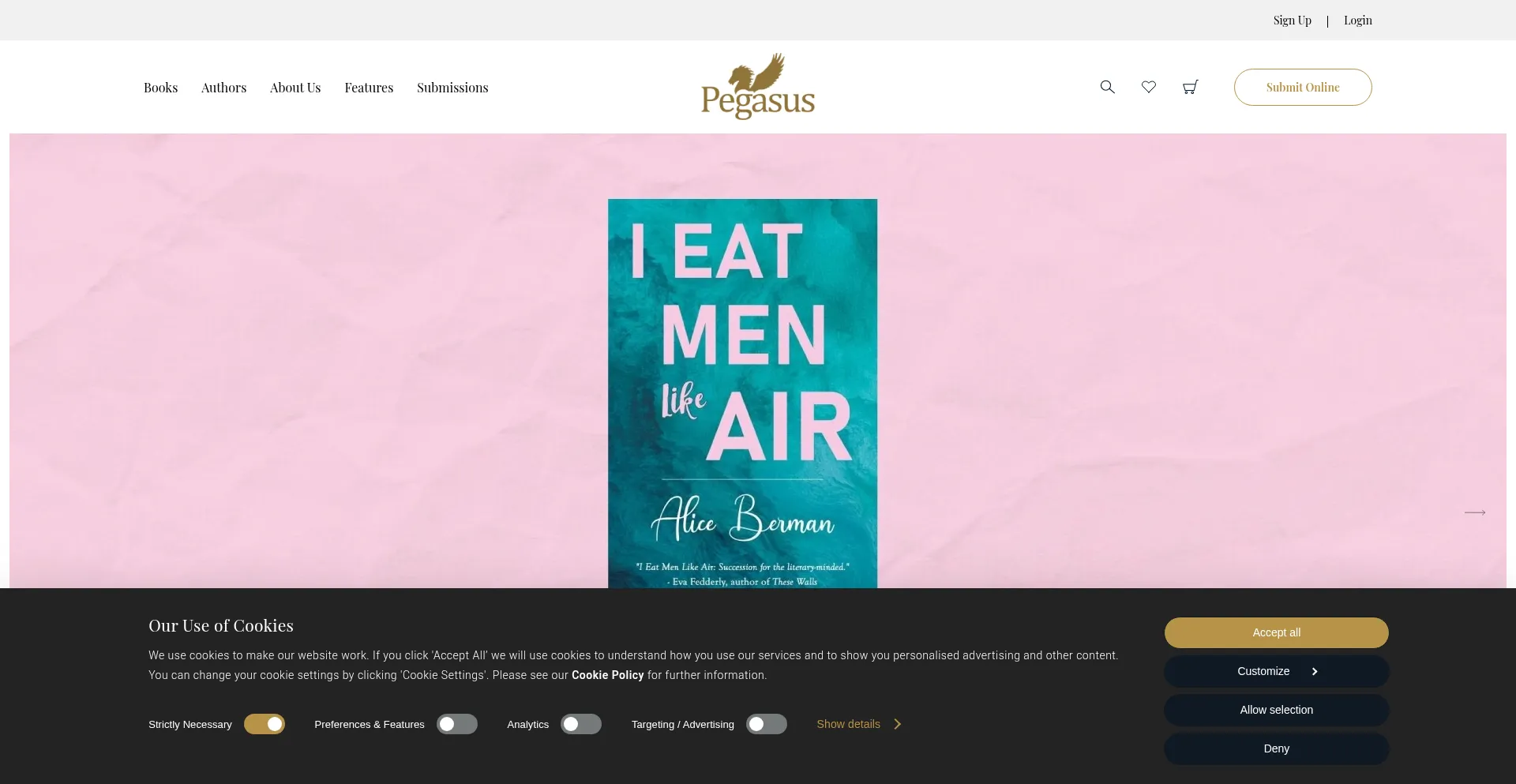Screen dimensions: 1516x784
Task: Open the About Us menu
Action: tap(295, 88)
